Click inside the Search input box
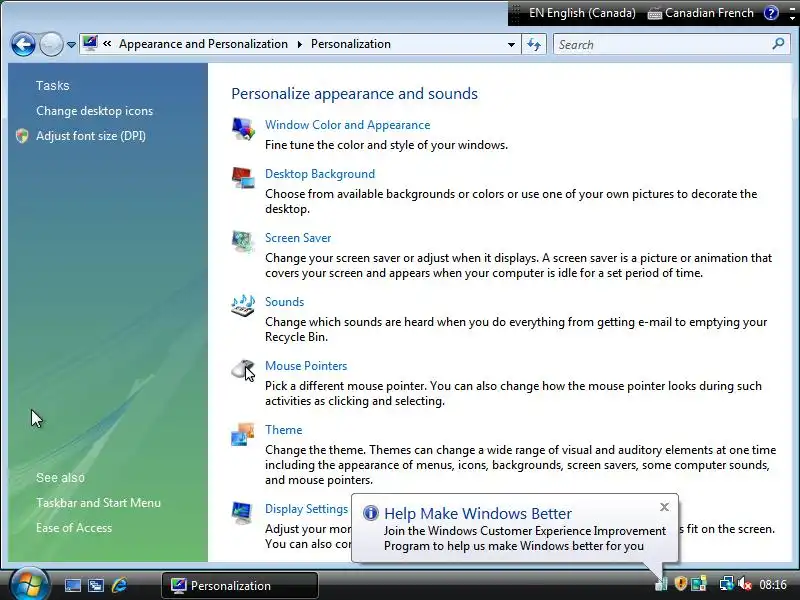800x600 pixels. click(x=662, y=44)
